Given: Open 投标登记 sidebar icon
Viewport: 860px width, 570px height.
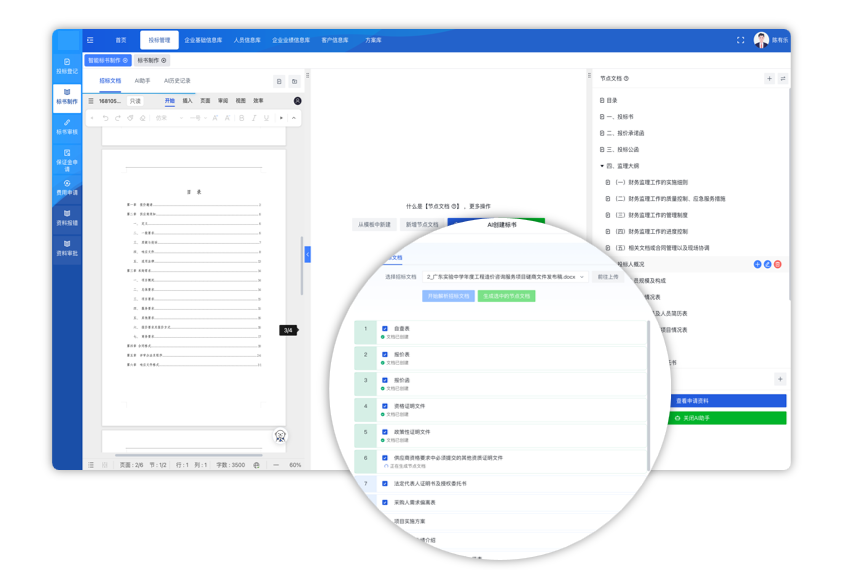Looking at the screenshot, I should click(67, 66).
